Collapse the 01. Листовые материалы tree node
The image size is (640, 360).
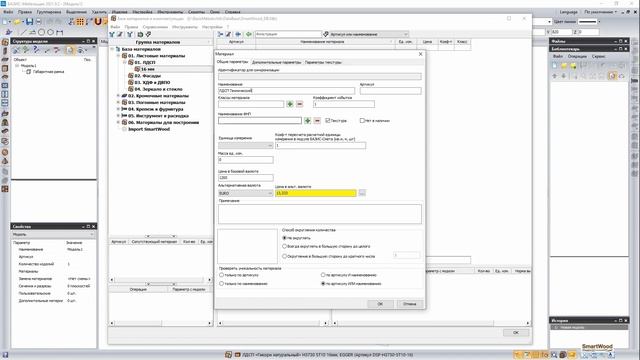pos(118,56)
